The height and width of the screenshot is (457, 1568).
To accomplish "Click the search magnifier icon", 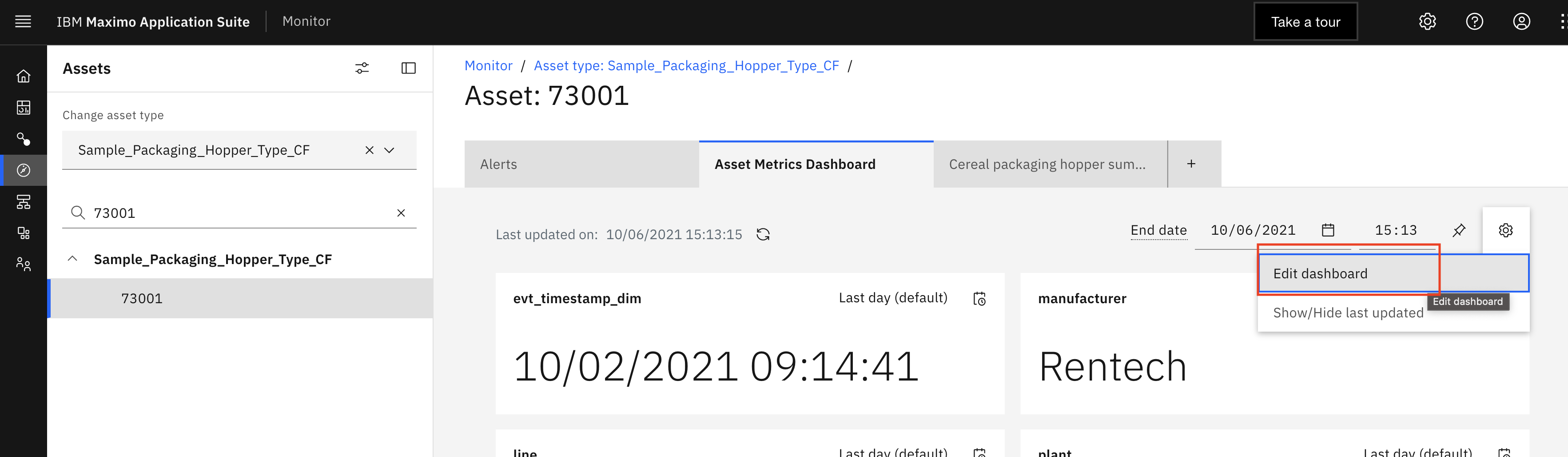I will [x=77, y=212].
